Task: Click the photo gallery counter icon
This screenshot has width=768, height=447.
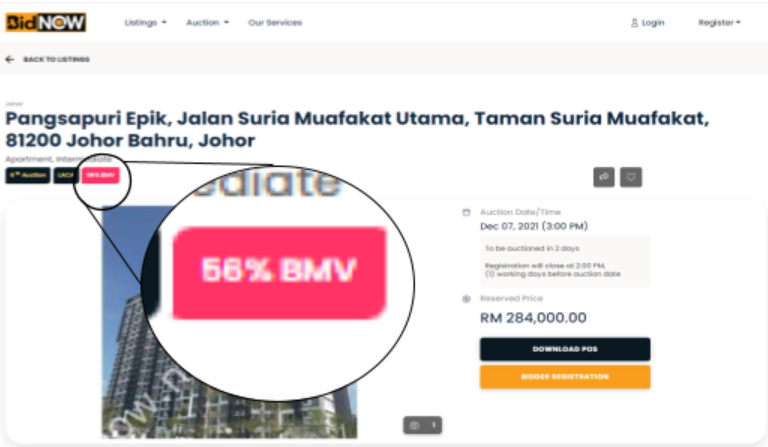Action: 423,425
